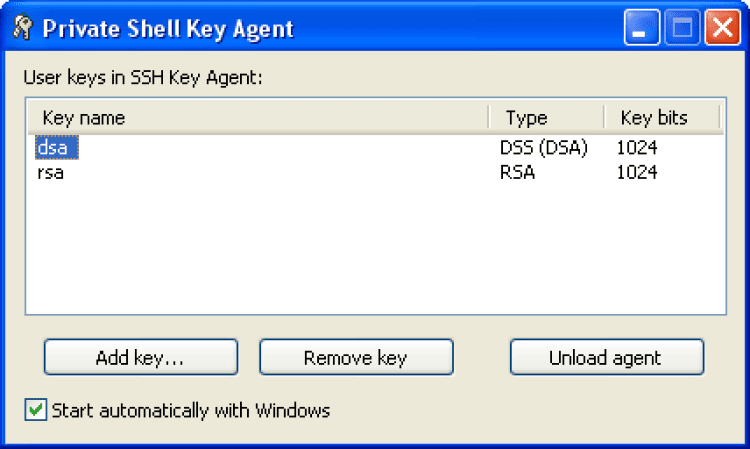Click the maximize button in the title bar
The width and height of the screenshot is (750, 449).
point(682,28)
